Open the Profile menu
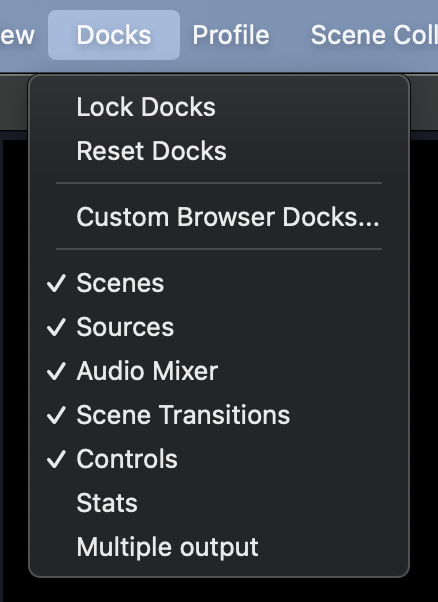Viewport: 438px width, 602px height. [x=231, y=35]
